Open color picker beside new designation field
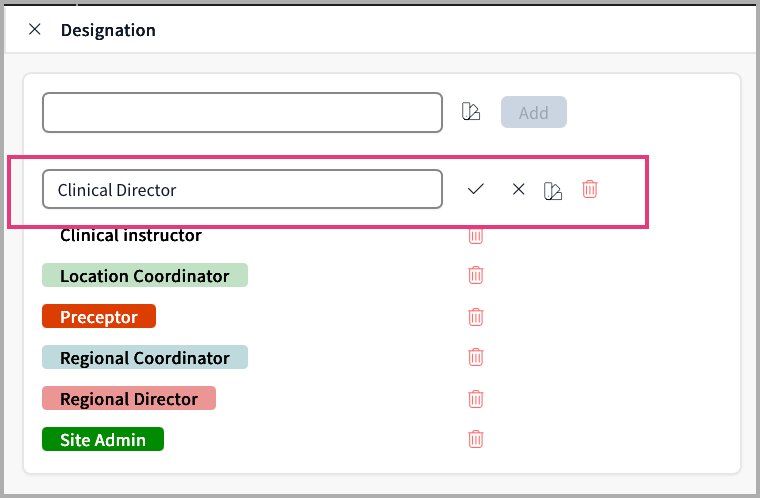The height and width of the screenshot is (498, 760). [x=471, y=112]
